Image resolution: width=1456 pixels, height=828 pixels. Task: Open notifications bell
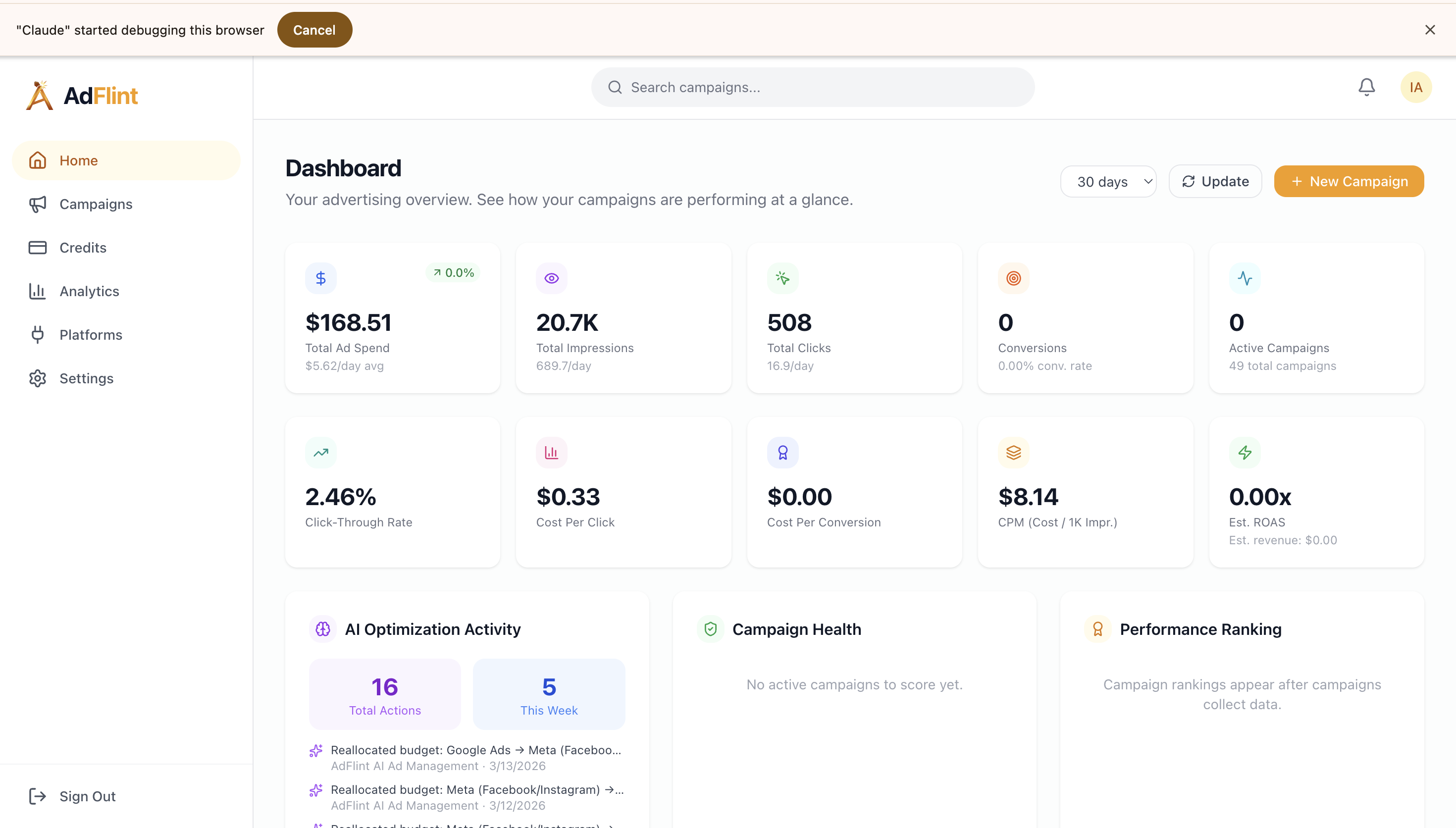coord(1366,87)
